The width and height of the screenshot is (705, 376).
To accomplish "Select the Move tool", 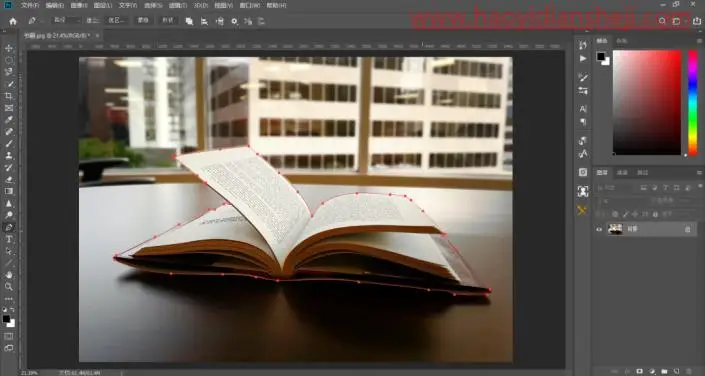I will [9, 48].
